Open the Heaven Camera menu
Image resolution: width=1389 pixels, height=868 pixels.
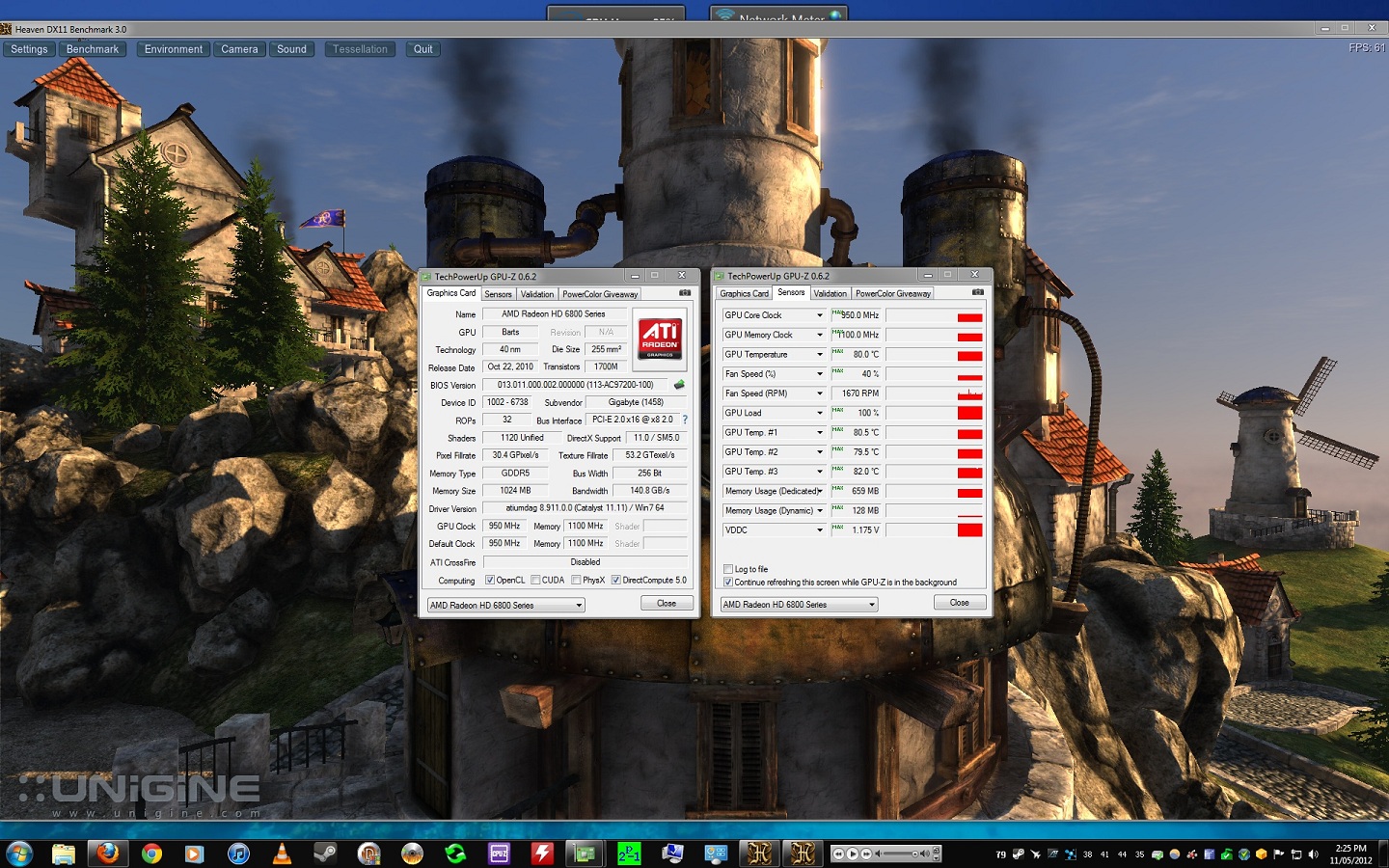239,49
